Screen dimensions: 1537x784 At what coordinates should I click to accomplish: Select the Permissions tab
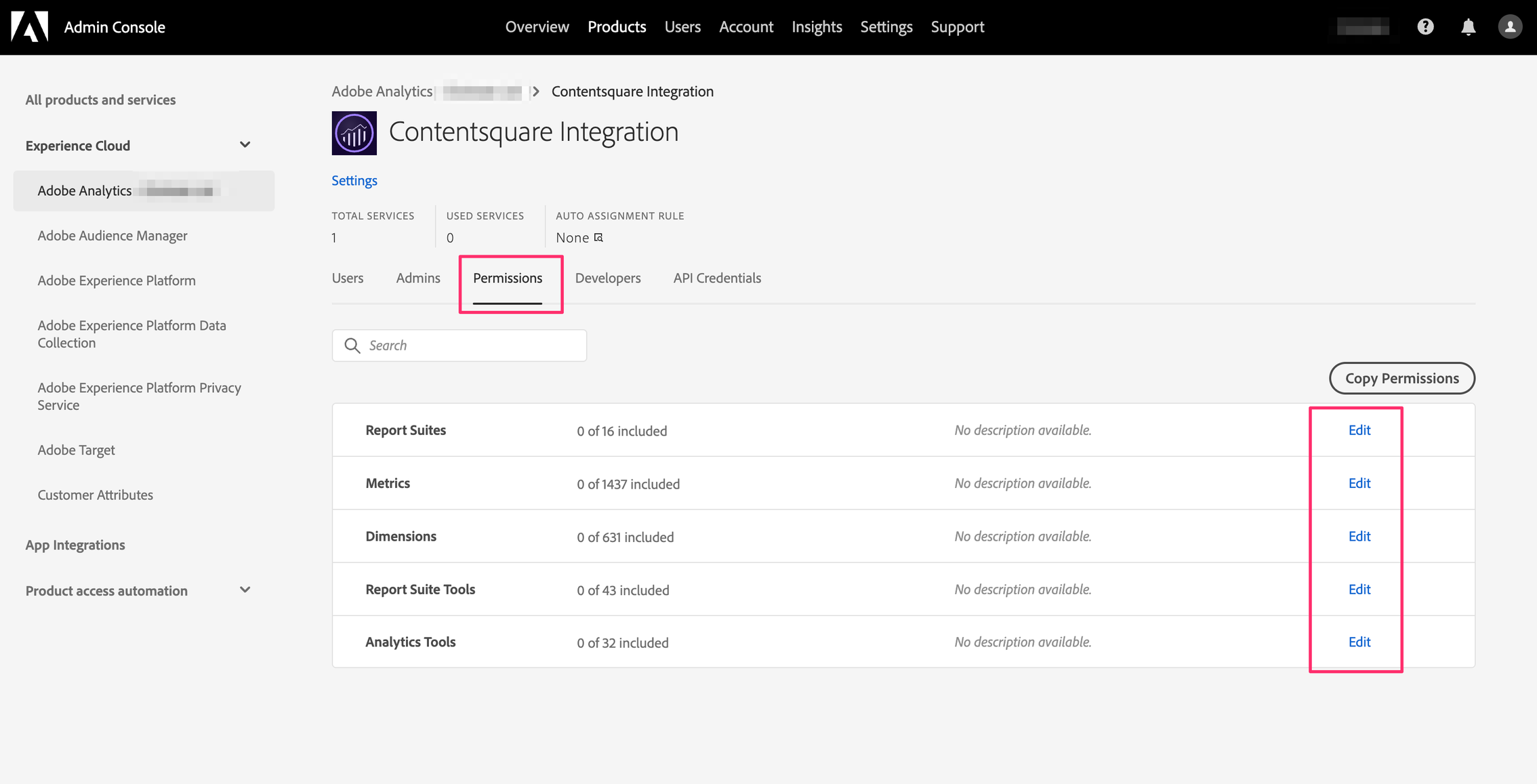click(508, 278)
